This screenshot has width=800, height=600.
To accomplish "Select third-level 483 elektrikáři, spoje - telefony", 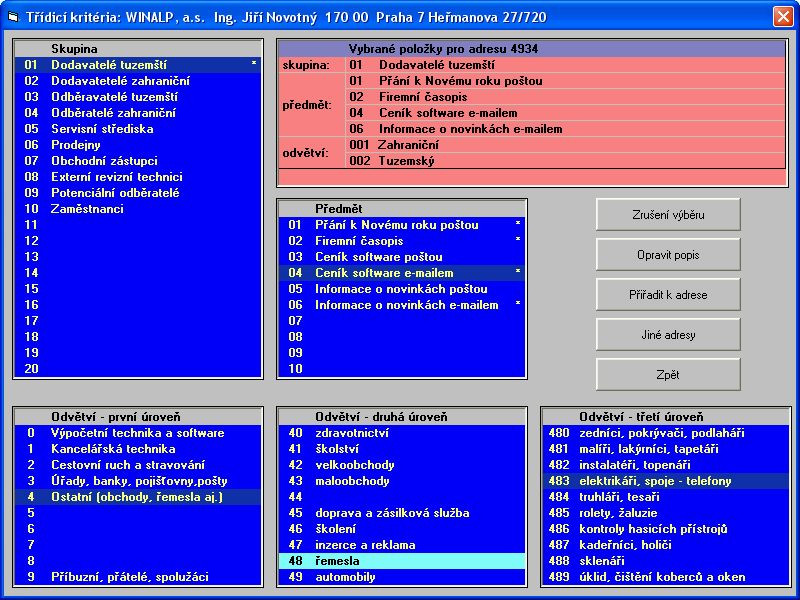I will [666, 481].
